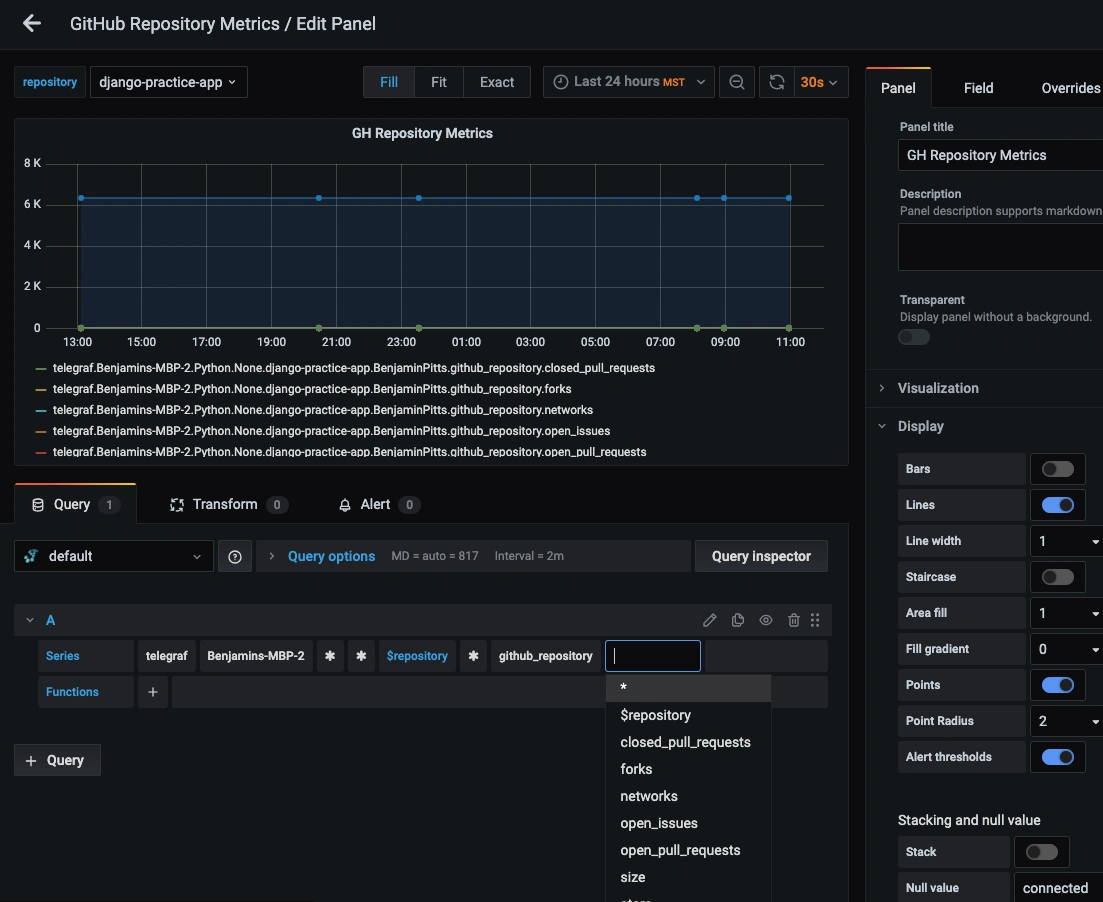Refresh the dashboard with the refresh icon
Image resolution: width=1103 pixels, height=902 pixels.
tap(777, 82)
